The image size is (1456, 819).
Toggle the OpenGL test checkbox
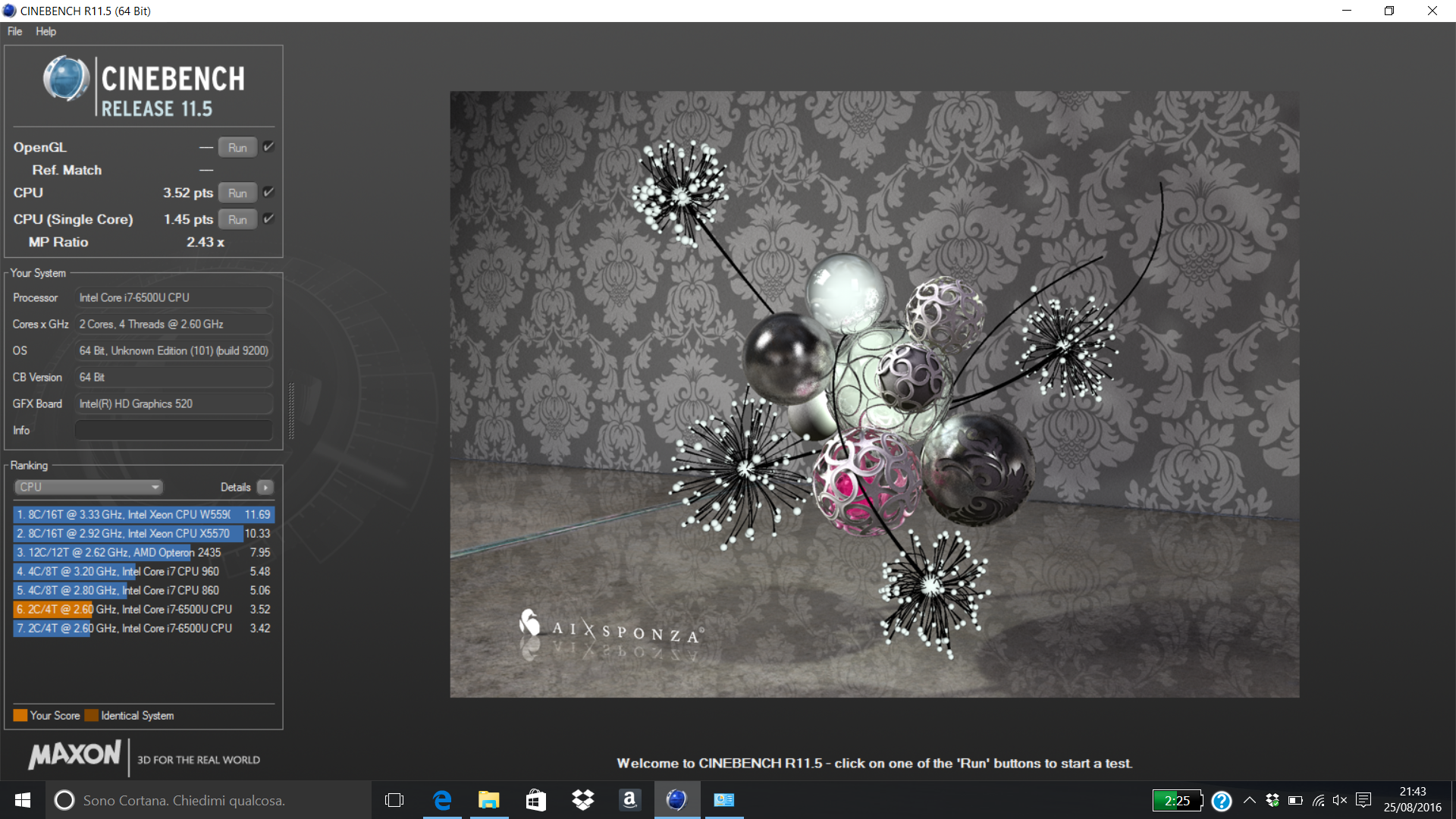[x=268, y=146]
